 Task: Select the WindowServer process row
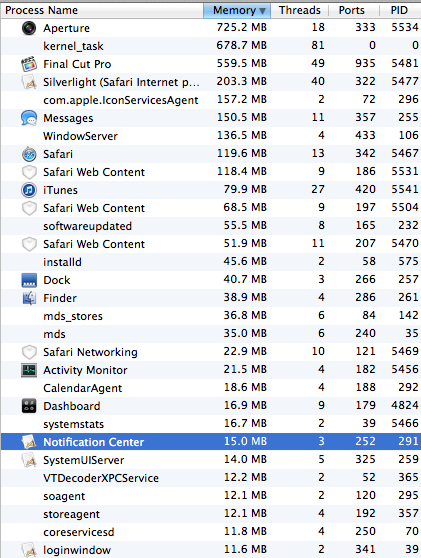(211, 136)
